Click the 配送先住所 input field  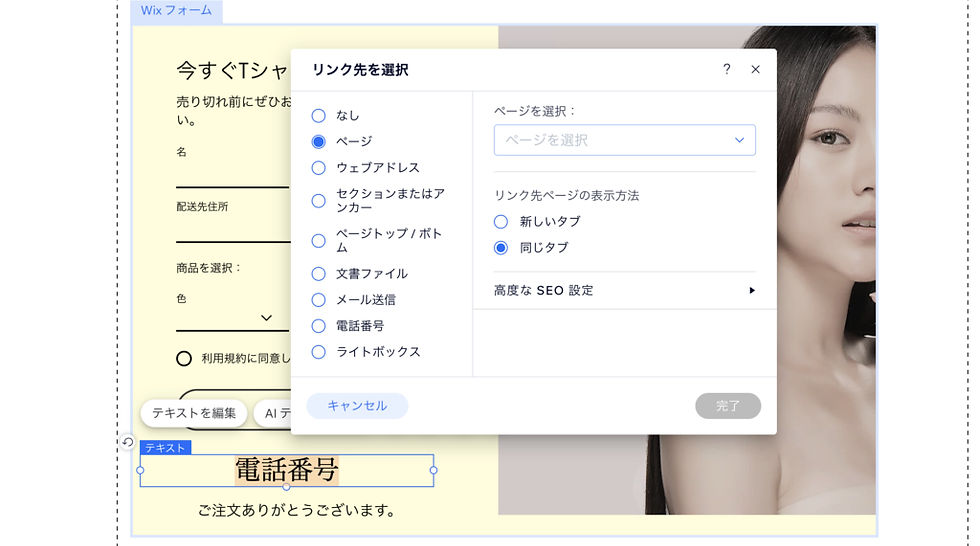232,231
